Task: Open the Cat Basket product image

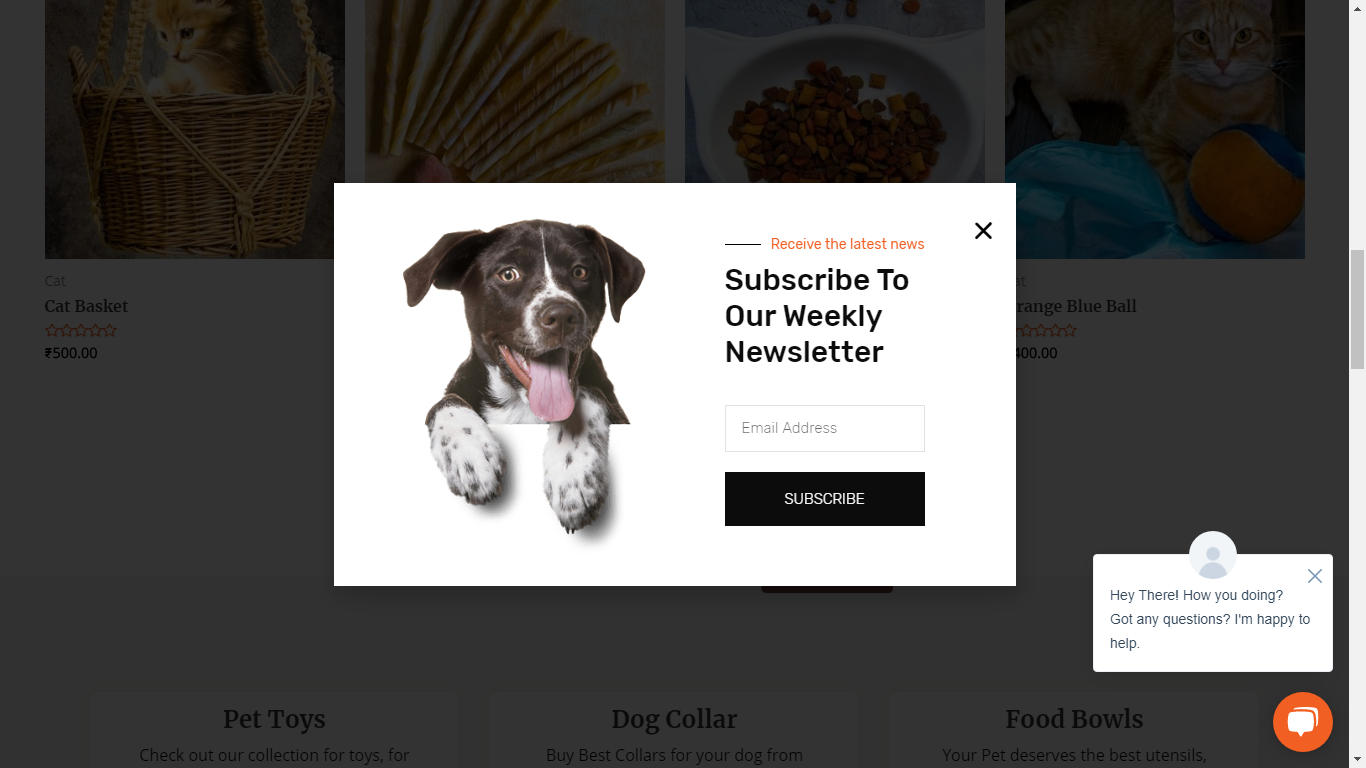Action: [x=195, y=129]
